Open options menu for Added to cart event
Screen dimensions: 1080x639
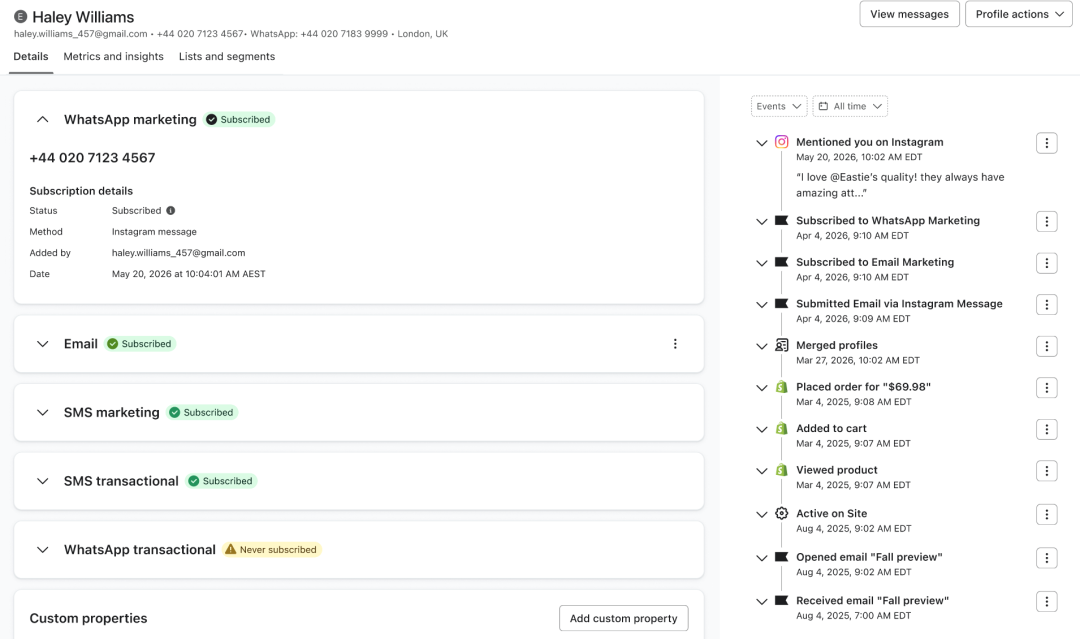[x=1046, y=430]
